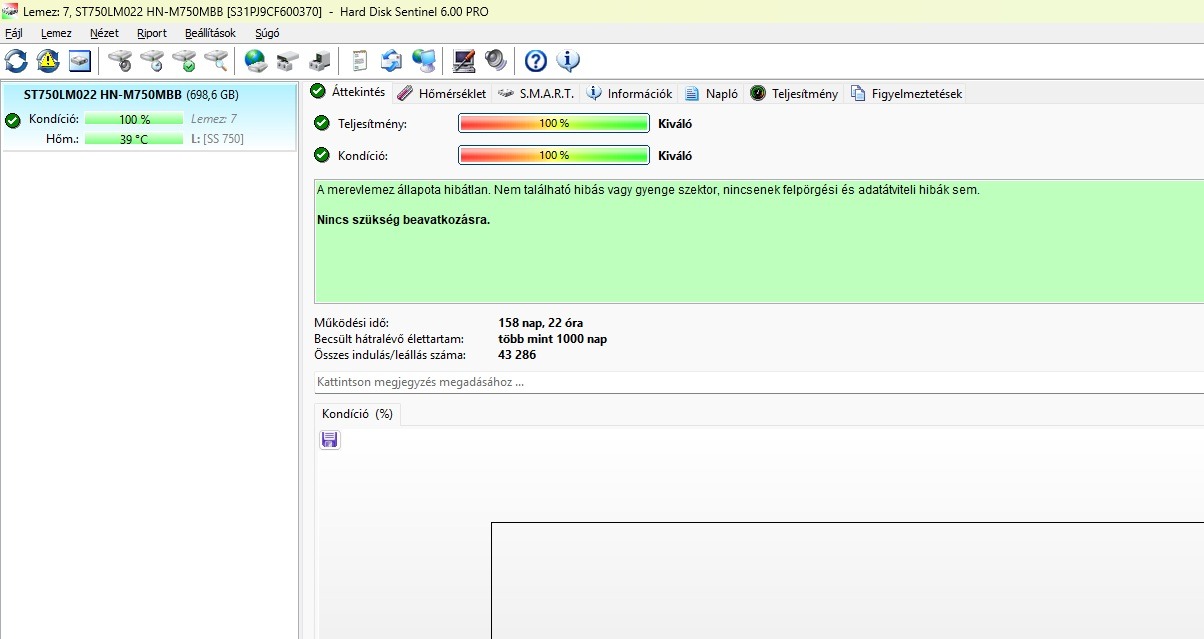Click the save floppy icon above graph
Screen dimensions: 1204x639
coord(330,440)
